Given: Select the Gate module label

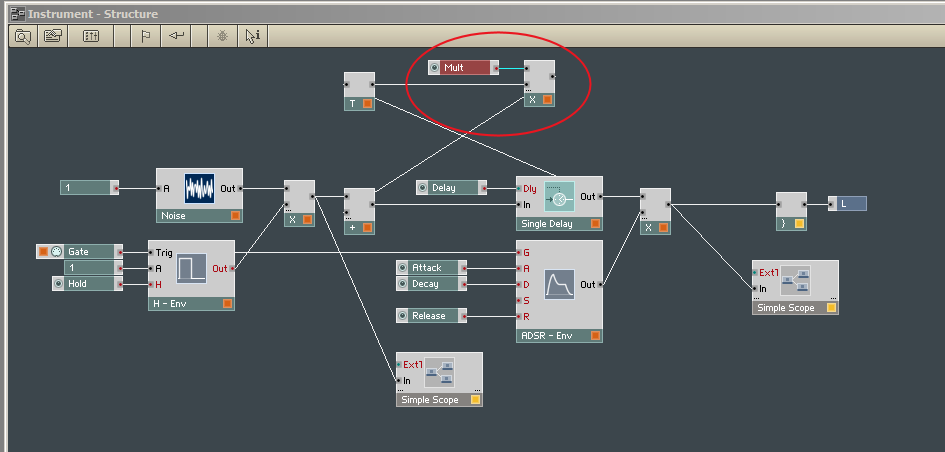Looking at the screenshot, I should [x=78, y=252].
